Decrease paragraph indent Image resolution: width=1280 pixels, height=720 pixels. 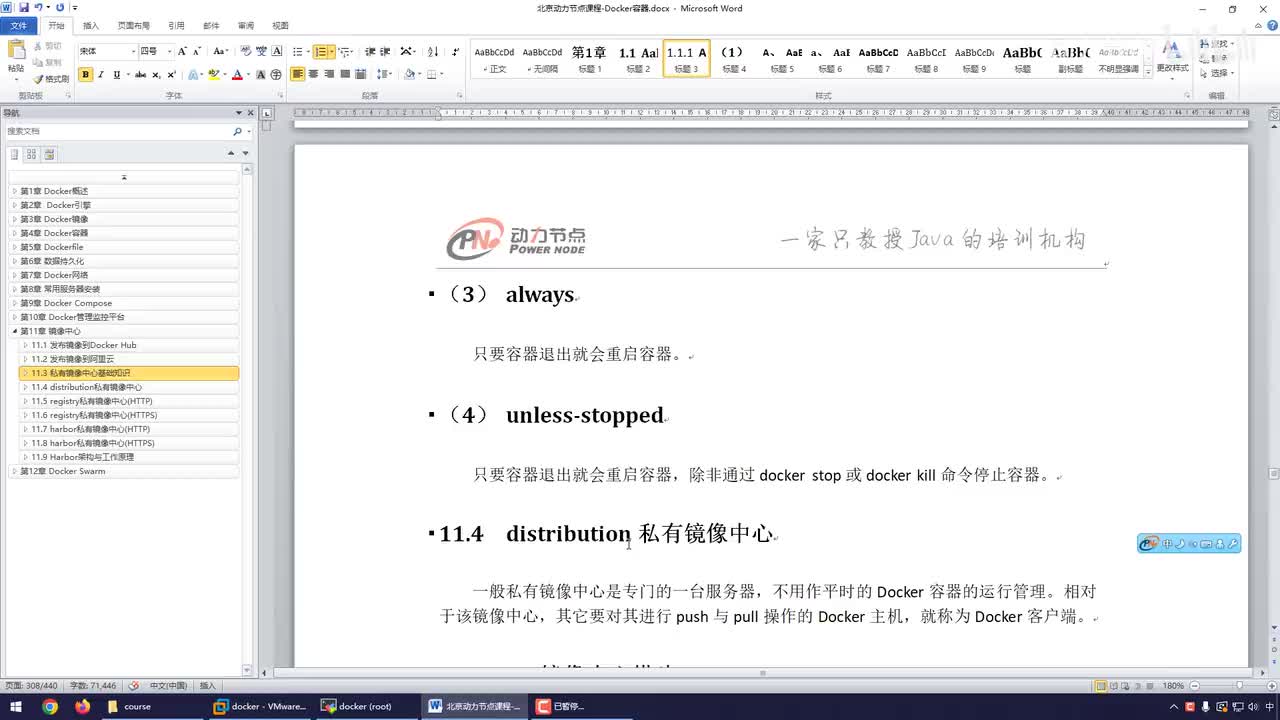point(370,51)
